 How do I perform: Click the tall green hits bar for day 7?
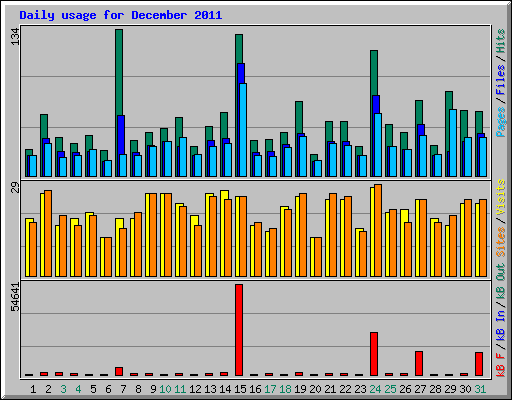click(119, 72)
